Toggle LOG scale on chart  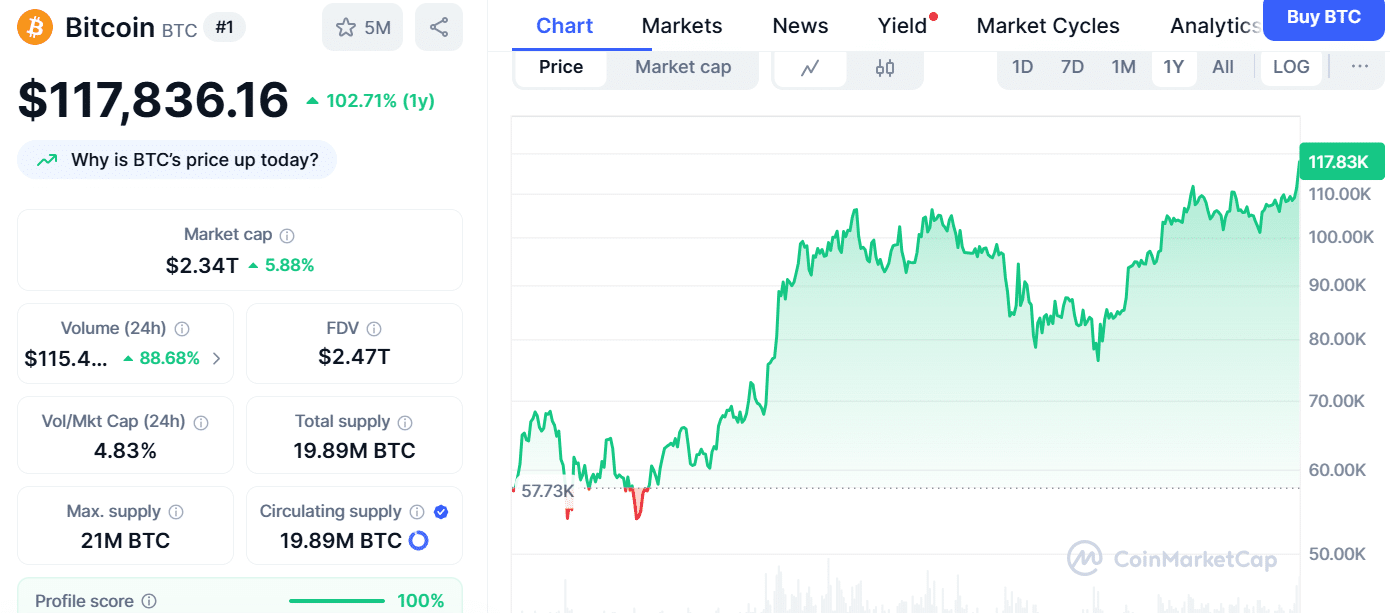point(1291,67)
